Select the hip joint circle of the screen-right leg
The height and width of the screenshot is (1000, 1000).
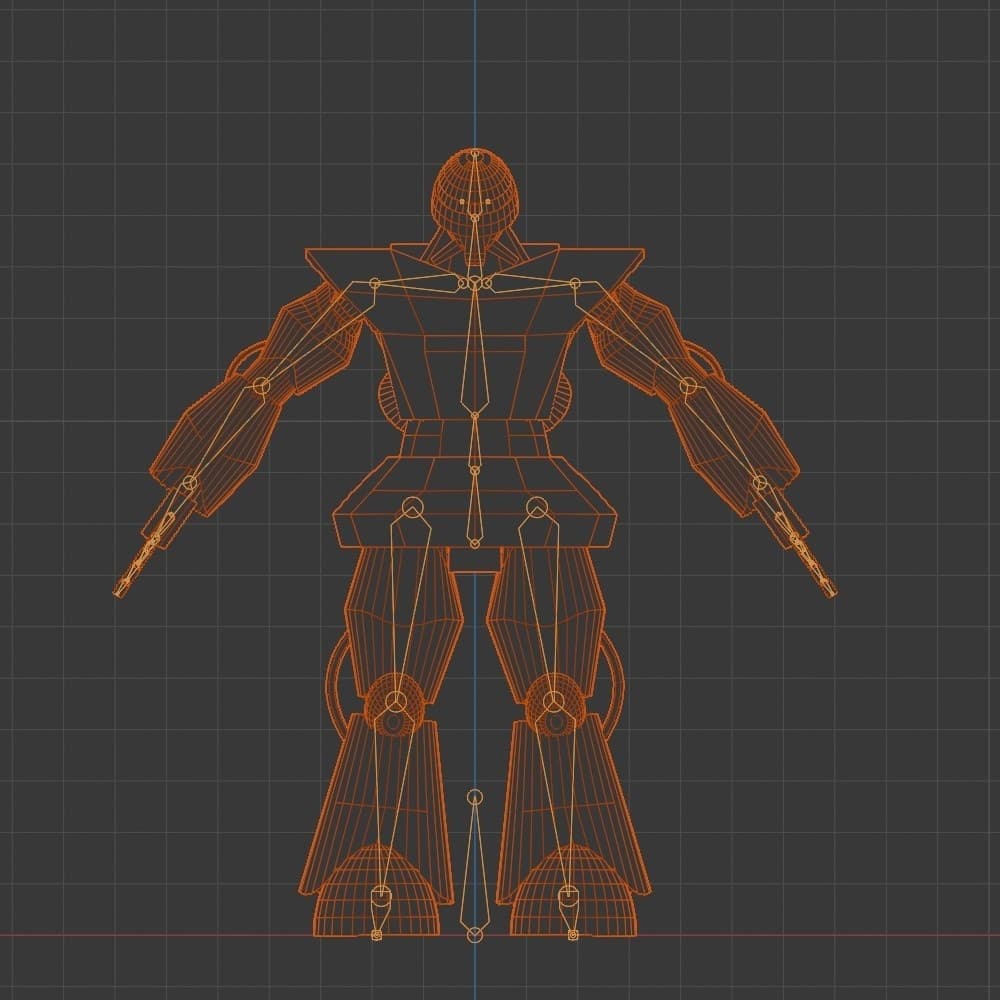(x=537, y=507)
